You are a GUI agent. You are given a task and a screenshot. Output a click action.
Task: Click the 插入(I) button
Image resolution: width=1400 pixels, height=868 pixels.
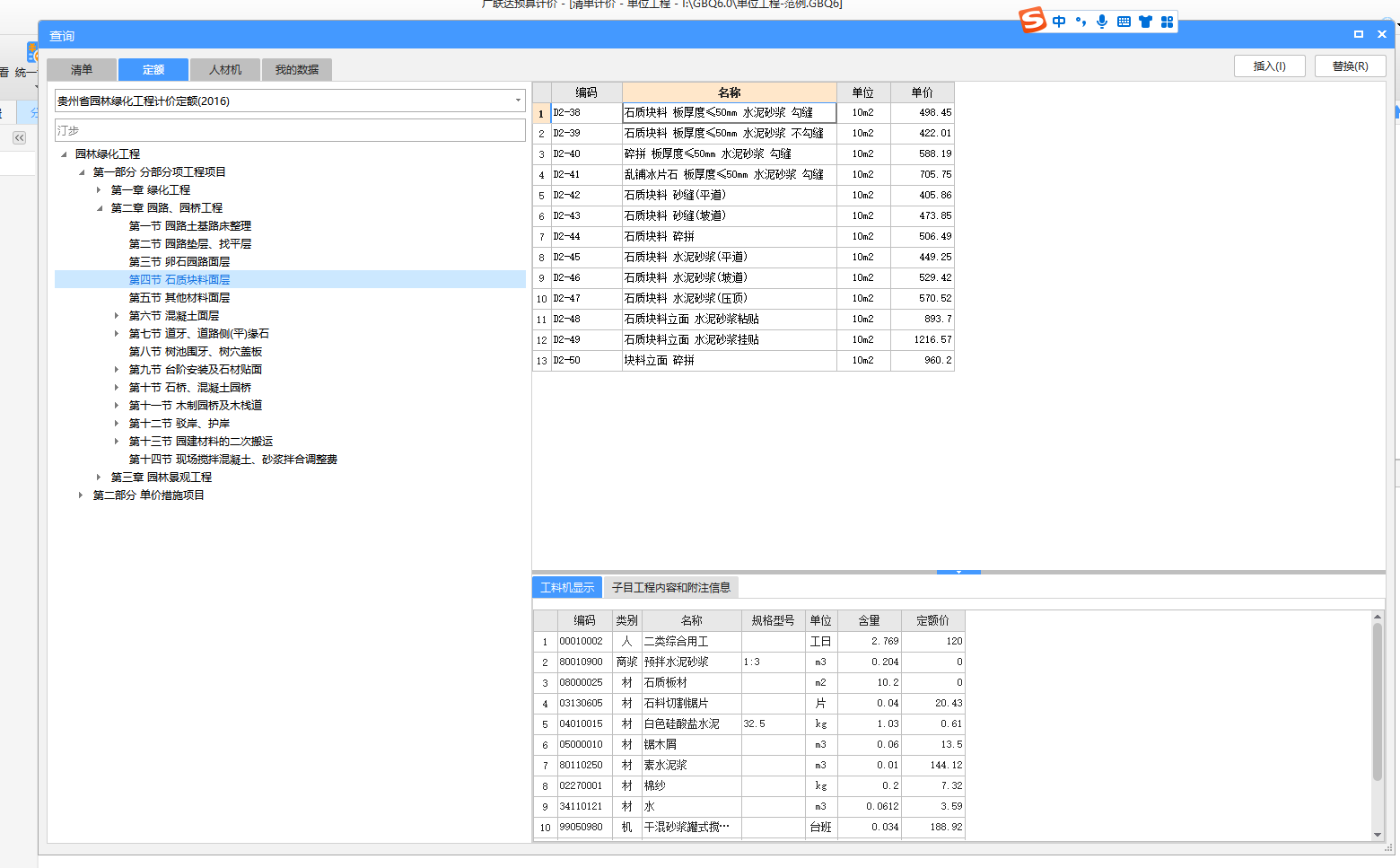coord(1270,66)
